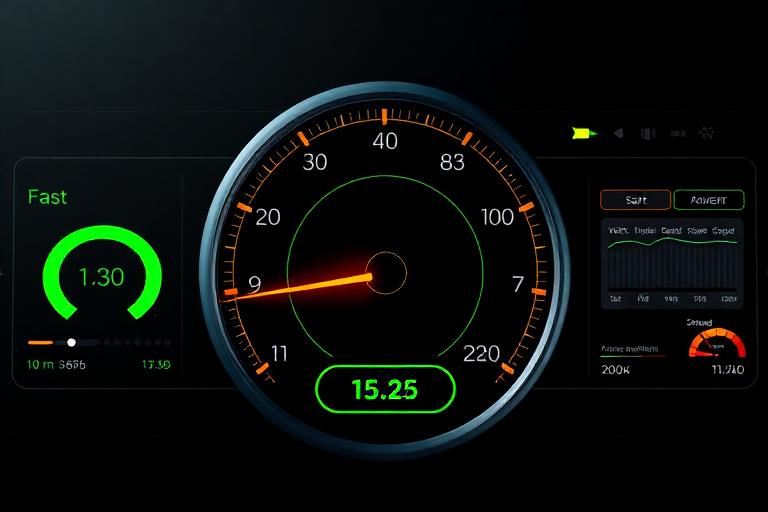Click the small red-orange mini gauge

(717, 343)
